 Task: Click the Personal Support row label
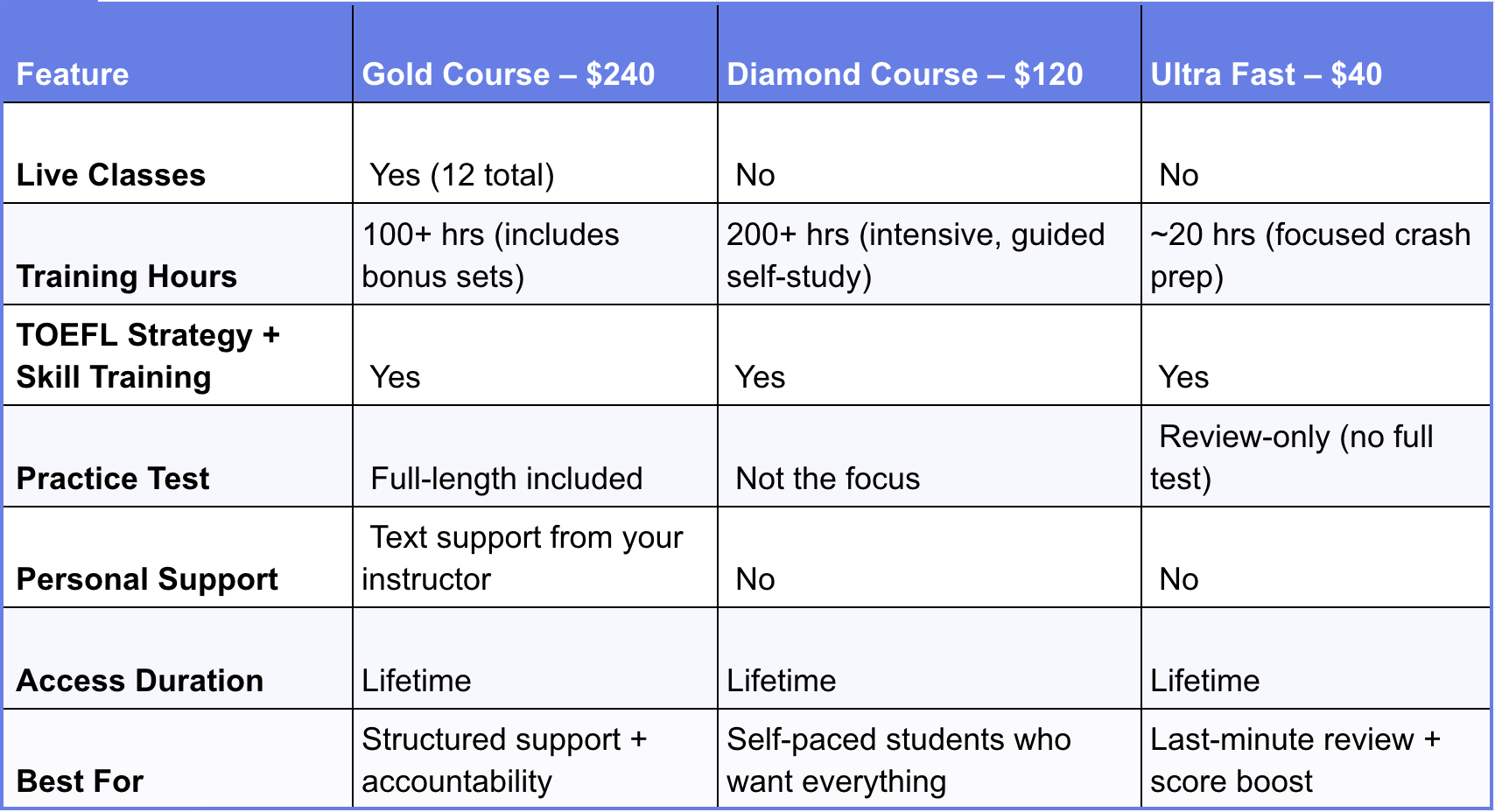pos(147,579)
